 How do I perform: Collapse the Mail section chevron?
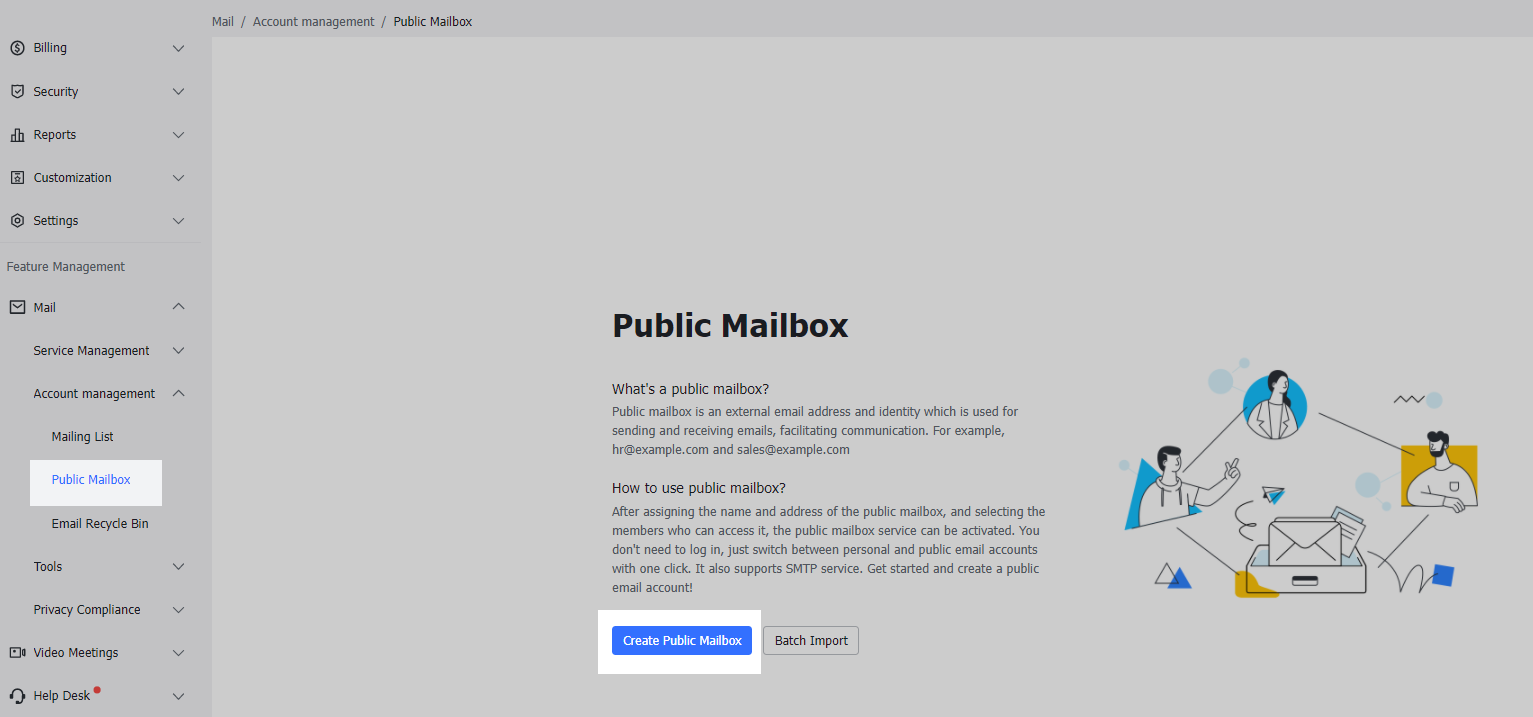click(x=178, y=306)
